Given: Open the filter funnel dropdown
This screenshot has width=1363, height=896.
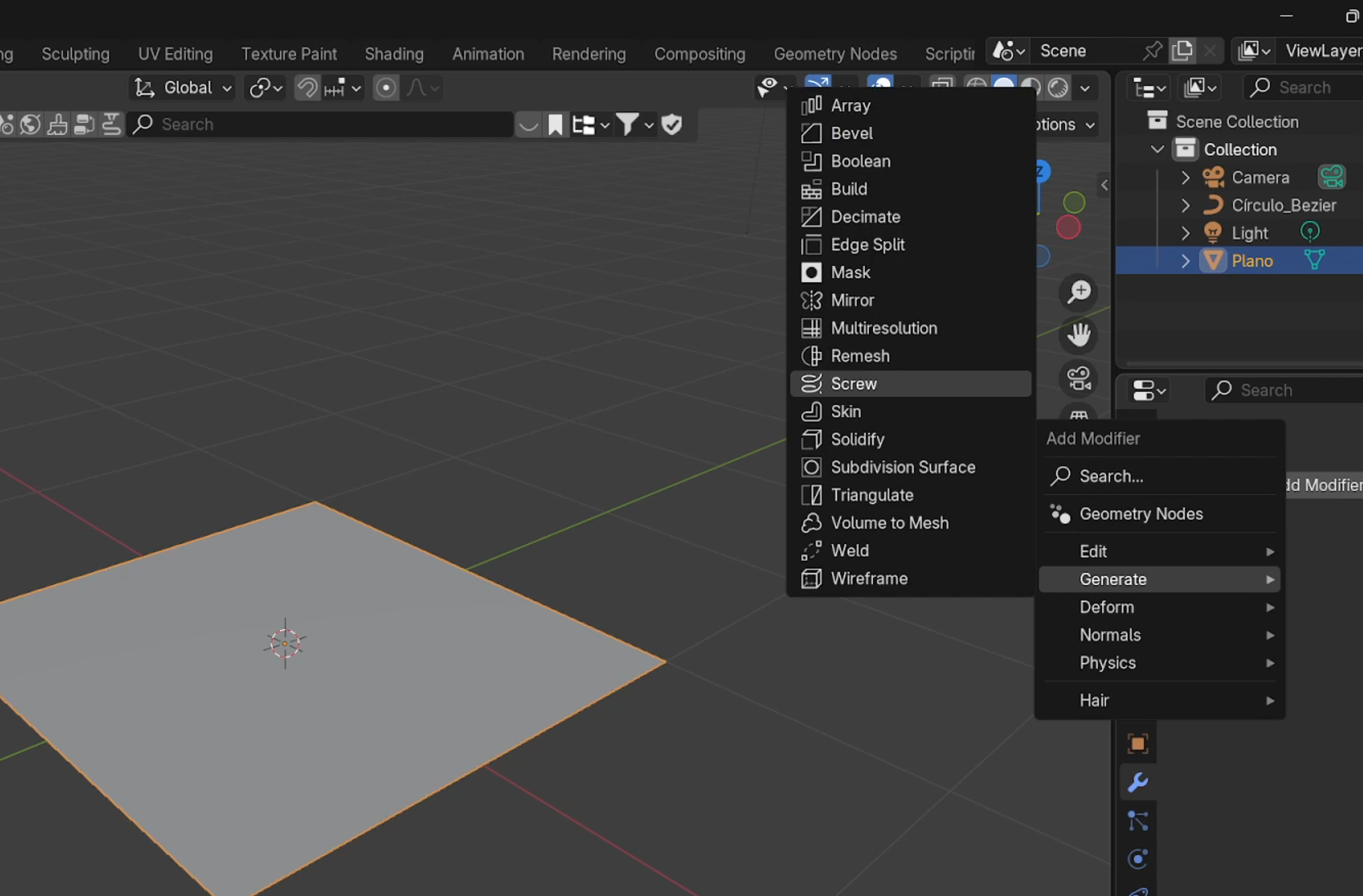Looking at the screenshot, I should (x=635, y=124).
